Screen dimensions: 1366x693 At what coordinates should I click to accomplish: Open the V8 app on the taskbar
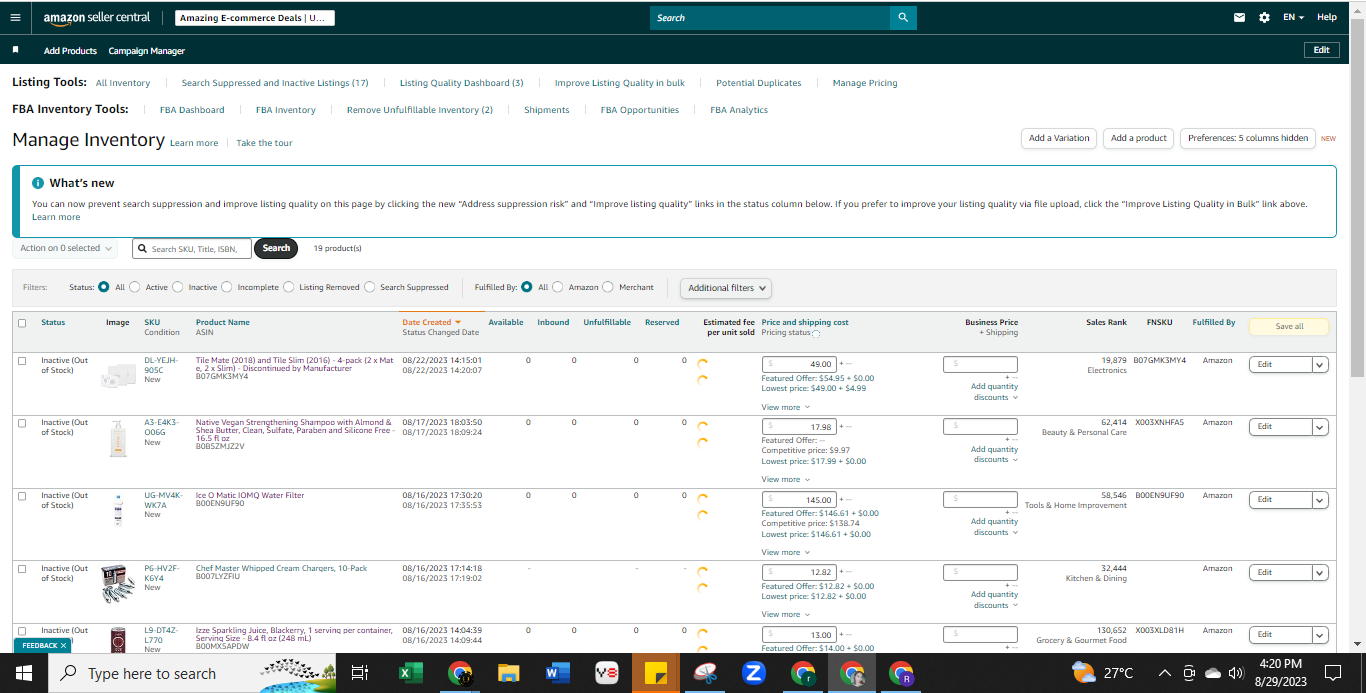point(606,673)
